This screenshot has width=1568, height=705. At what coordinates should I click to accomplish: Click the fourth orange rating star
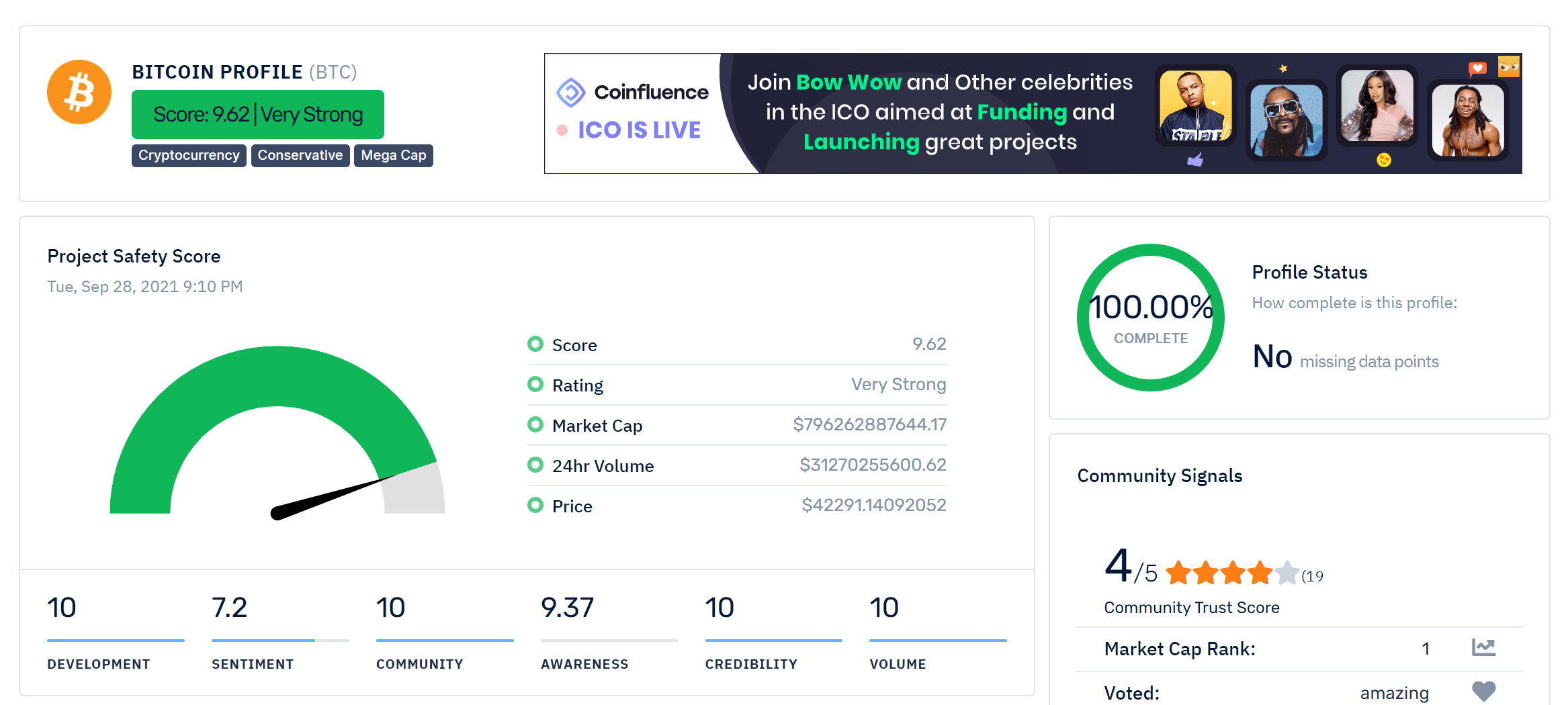pos(1260,573)
